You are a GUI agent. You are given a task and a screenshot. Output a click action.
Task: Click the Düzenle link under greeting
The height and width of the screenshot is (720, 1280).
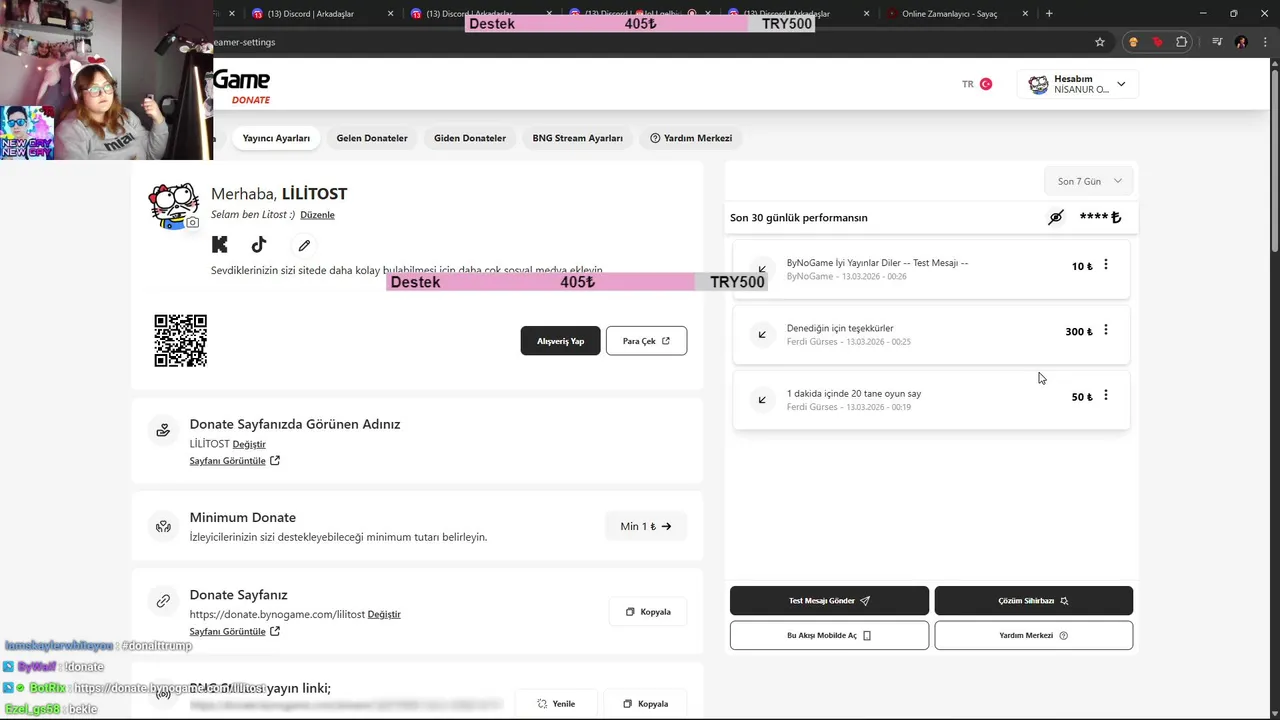click(317, 215)
